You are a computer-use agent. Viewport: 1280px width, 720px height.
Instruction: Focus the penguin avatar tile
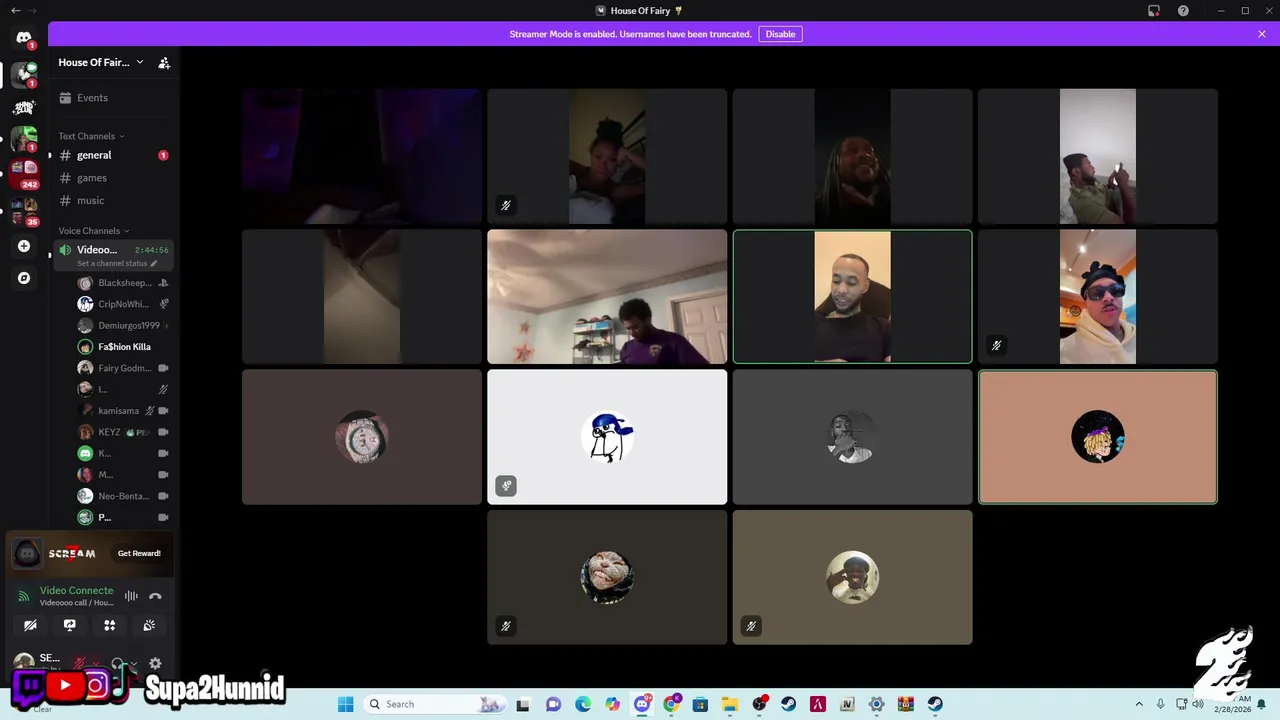point(607,437)
